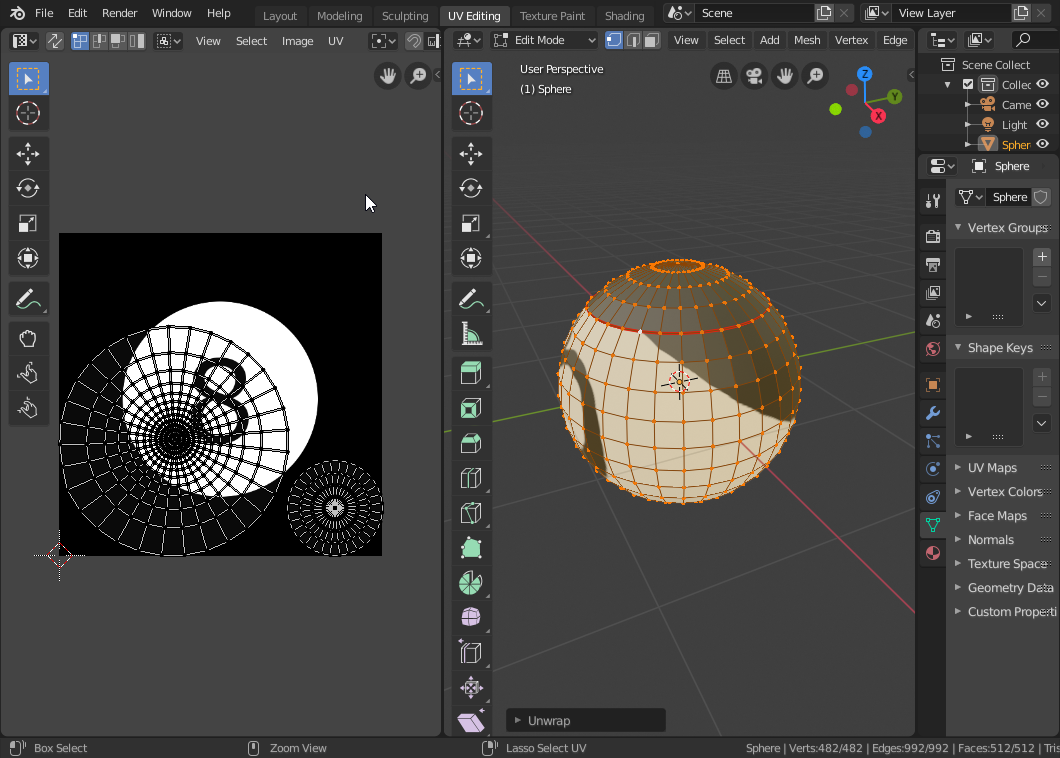Toggle Collection exclude checkbox in outliner
This screenshot has height=758, width=1060.
click(x=968, y=85)
